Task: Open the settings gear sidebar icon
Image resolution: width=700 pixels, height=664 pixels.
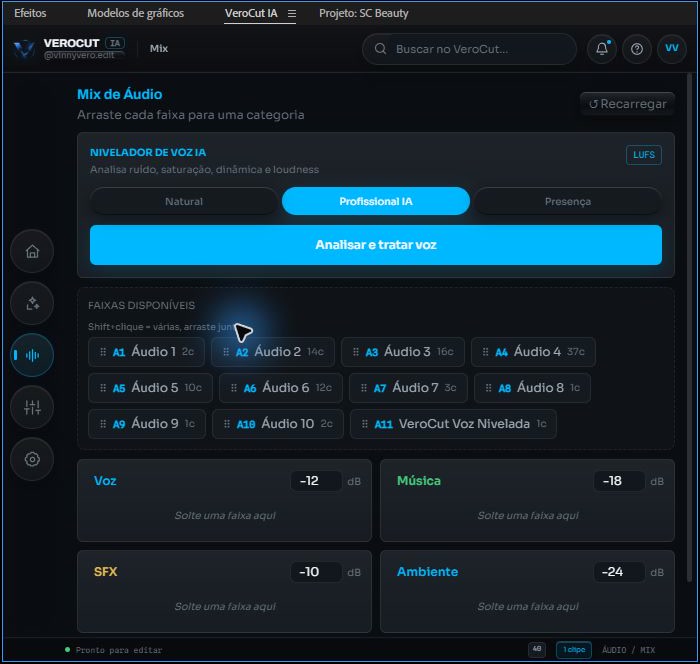Action: [32, 459]
